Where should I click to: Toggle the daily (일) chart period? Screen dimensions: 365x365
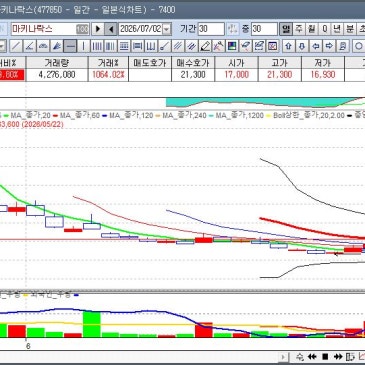coord(286,29)
